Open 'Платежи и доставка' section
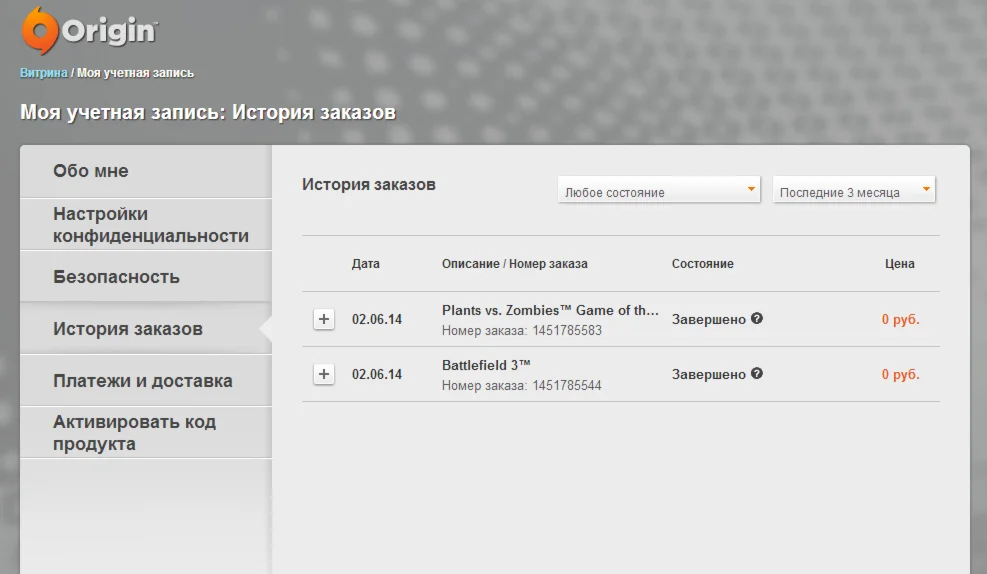987x574 pixels. (146, 381)
